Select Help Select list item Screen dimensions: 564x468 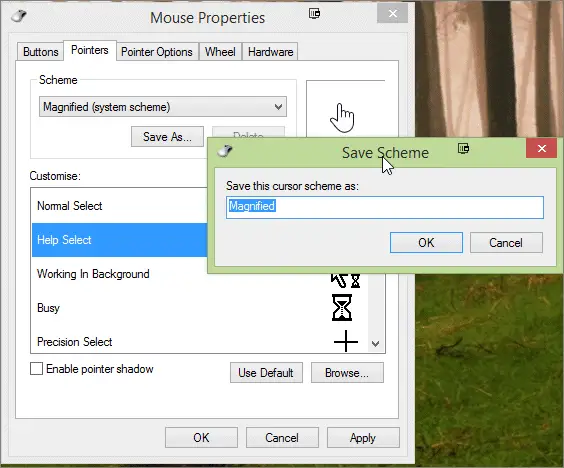[119, 240]
